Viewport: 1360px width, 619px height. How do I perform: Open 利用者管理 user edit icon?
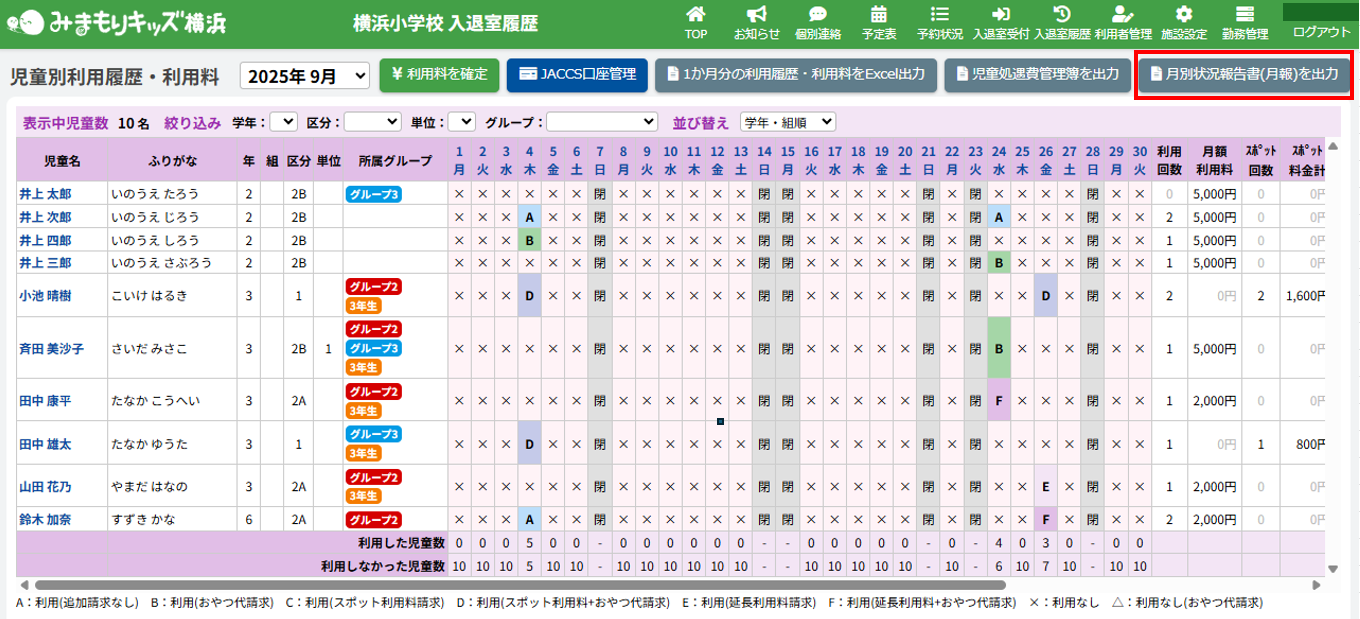1123,15
